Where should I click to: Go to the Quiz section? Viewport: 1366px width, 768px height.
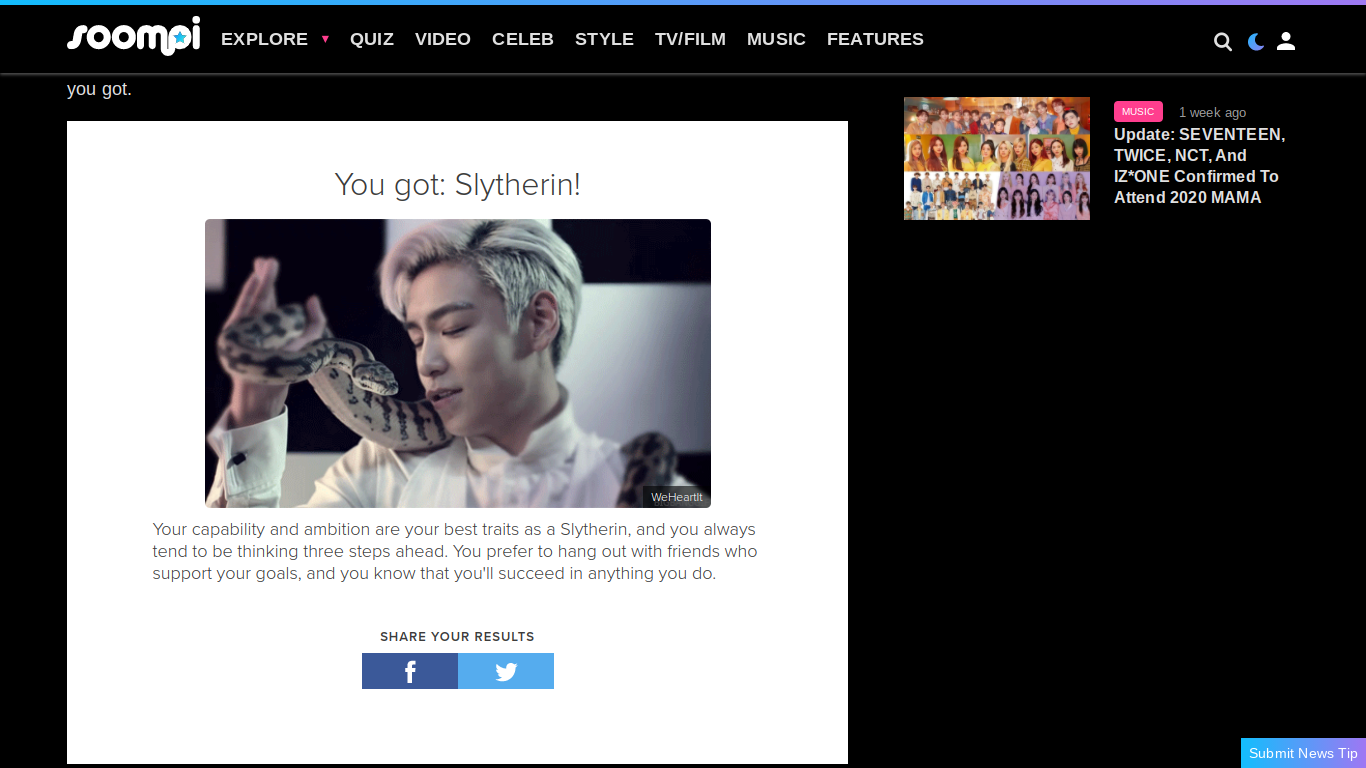coord(372,39)
